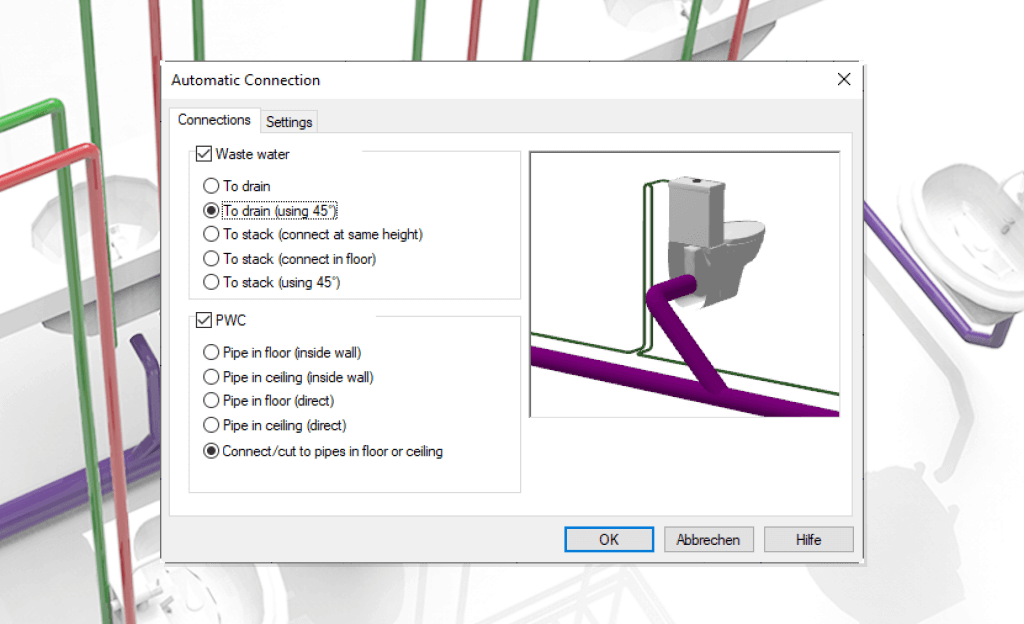
Task: Select "Connect/cut to pipes in floor or ceiling"
Action: click(211, 451)
